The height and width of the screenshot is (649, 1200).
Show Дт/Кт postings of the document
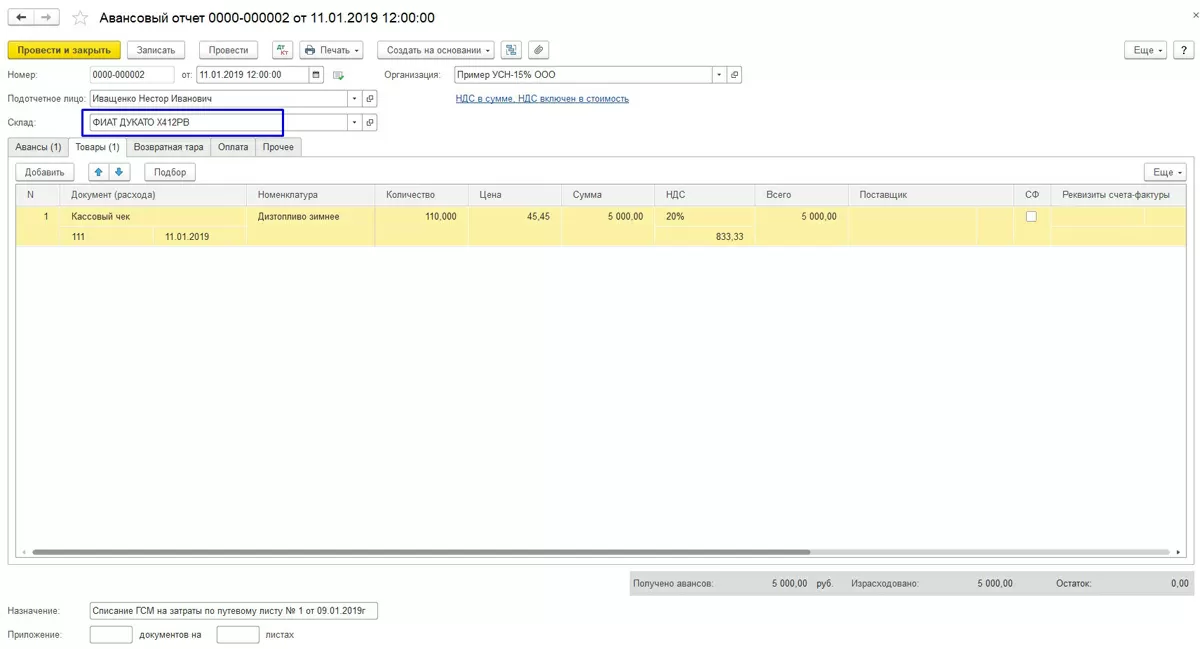[282, 50]
